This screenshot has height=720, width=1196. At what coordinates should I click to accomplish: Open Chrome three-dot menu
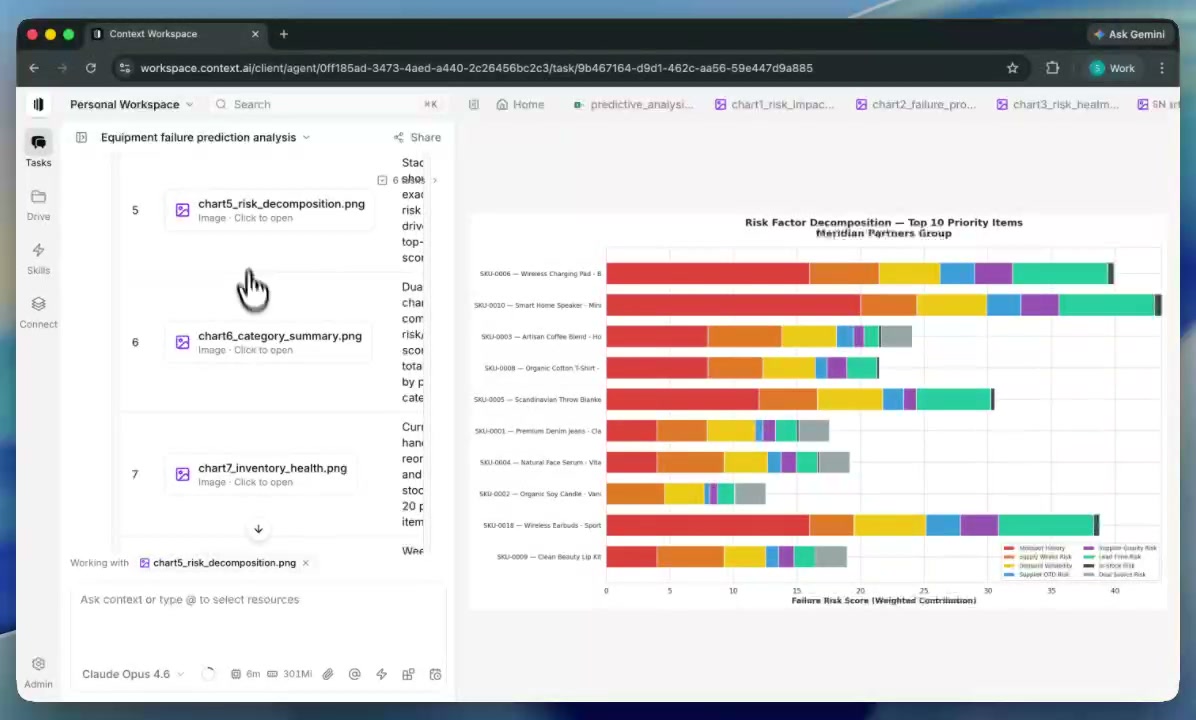(1162, 68)
